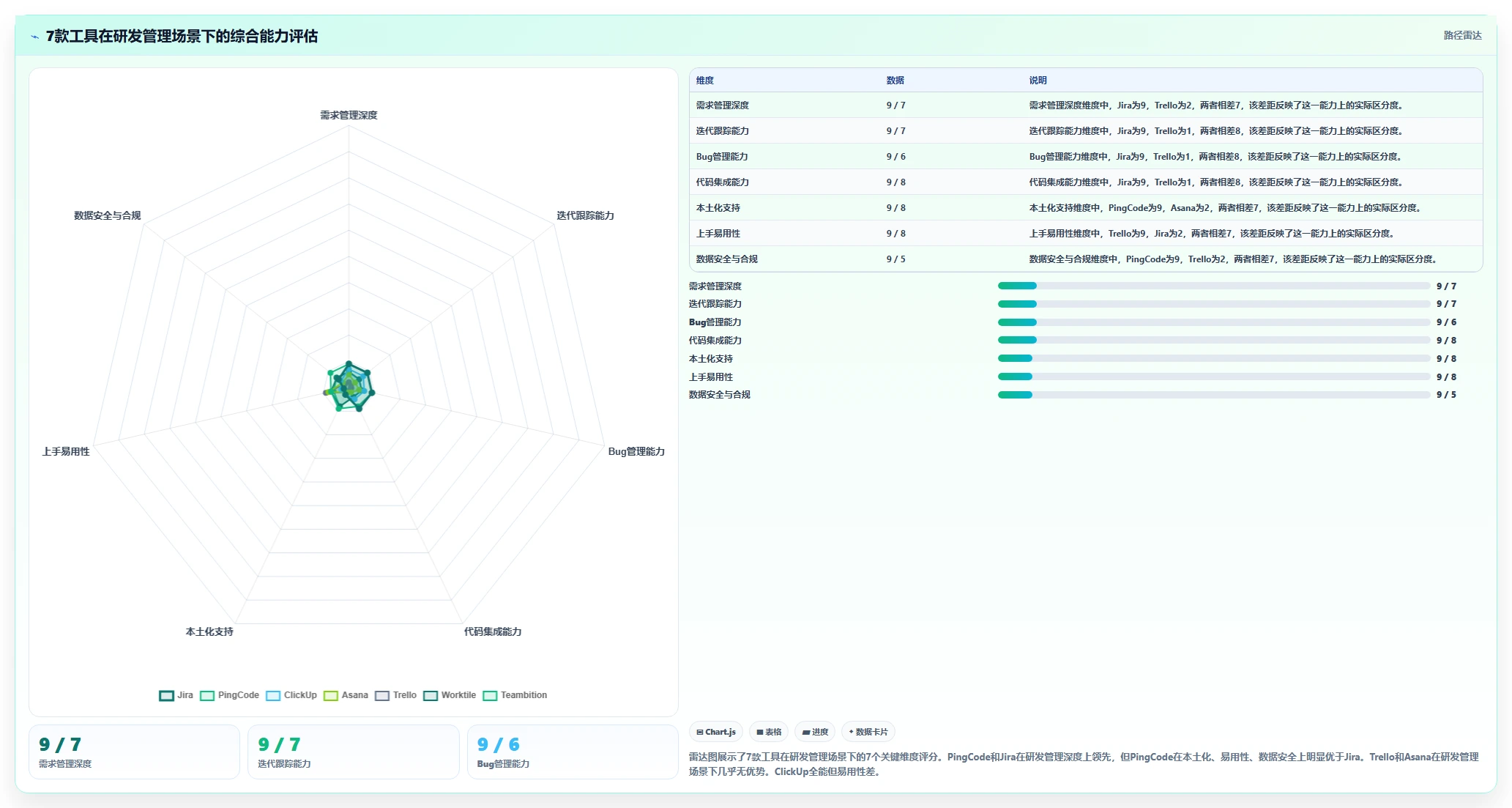
Task: Click the 迭代跟踪能力 progress bar
Action: point(1213,304)
